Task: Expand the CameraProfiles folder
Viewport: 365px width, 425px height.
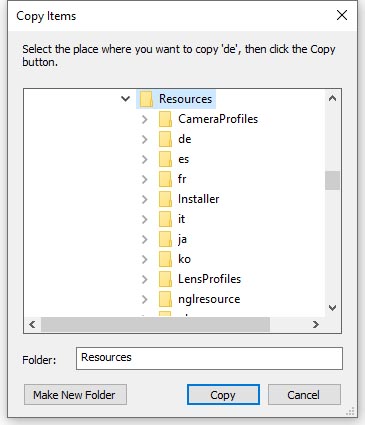Action: [144, 119]
